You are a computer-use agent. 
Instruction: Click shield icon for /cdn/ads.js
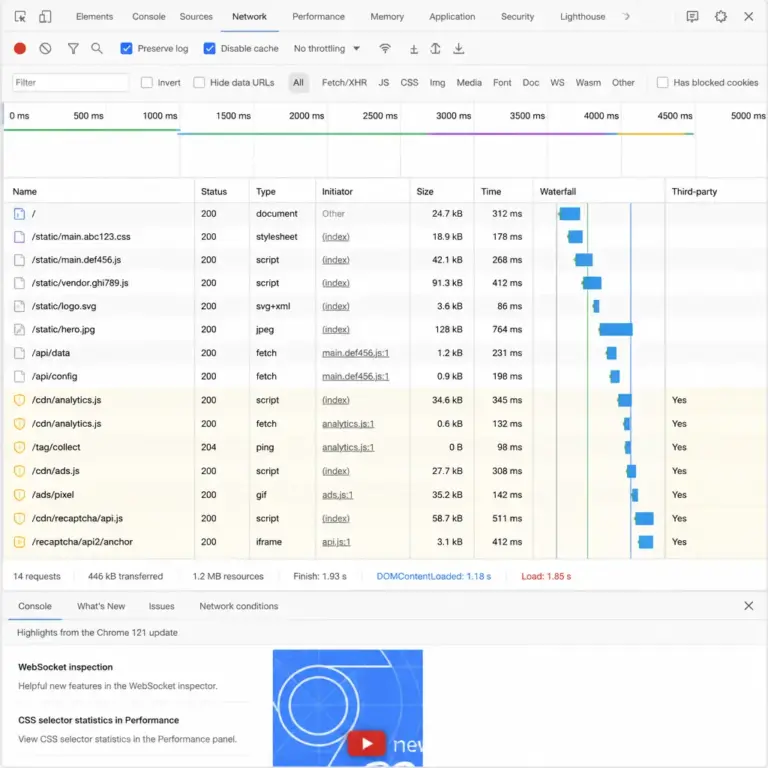(19, 471)
